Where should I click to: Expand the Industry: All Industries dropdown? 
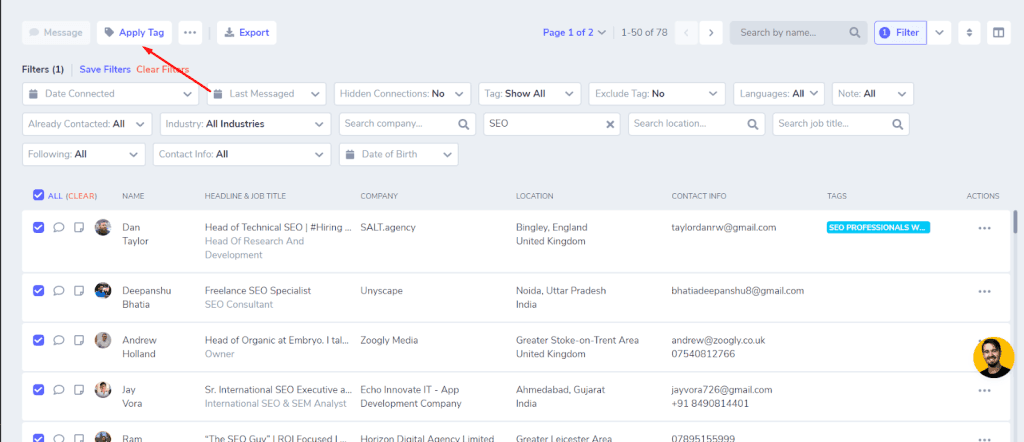pyautogui.click(x=246, y=124)
